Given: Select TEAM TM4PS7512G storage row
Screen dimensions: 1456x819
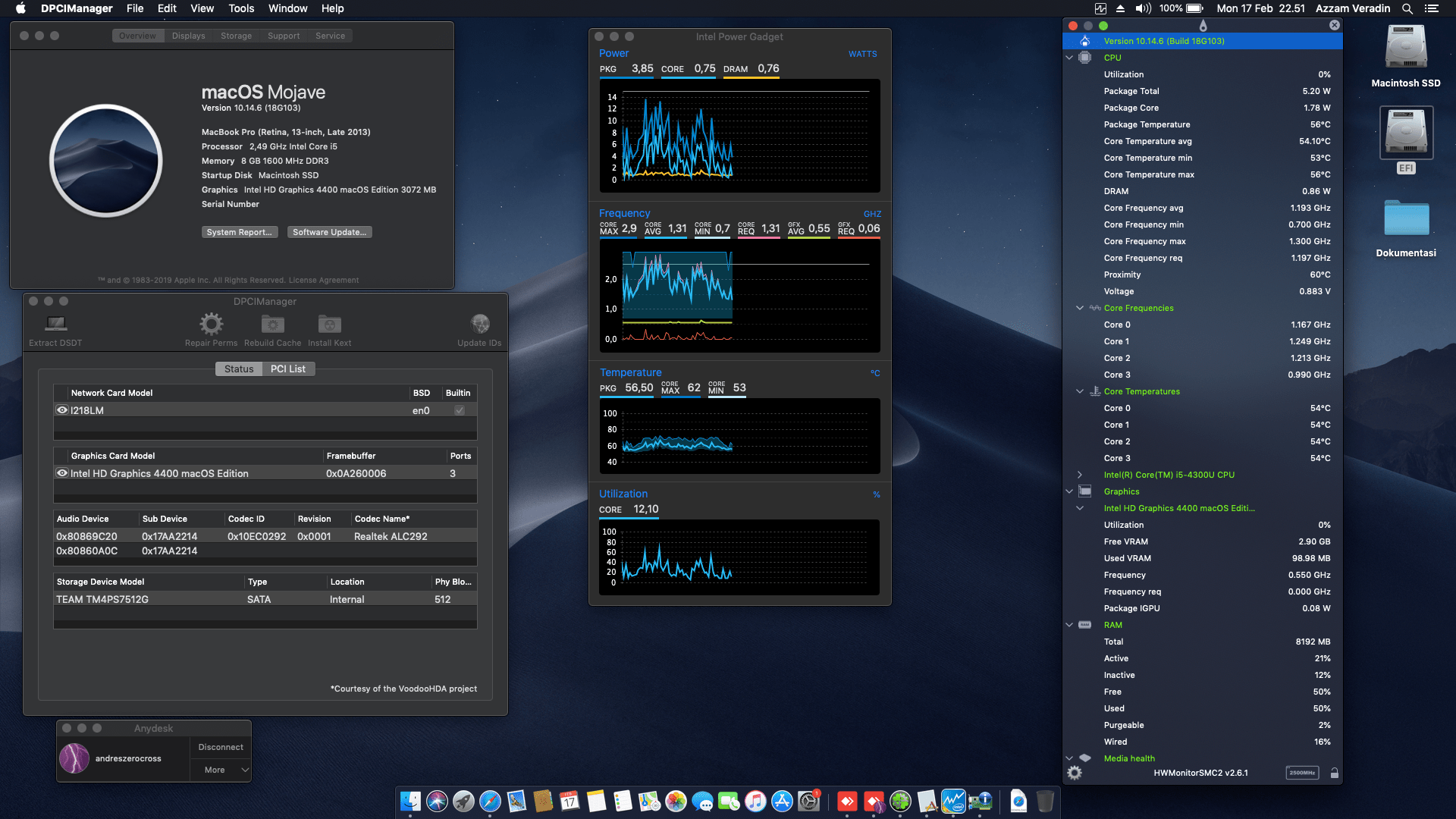Looking at the screenshot, I should click(265, 599).
